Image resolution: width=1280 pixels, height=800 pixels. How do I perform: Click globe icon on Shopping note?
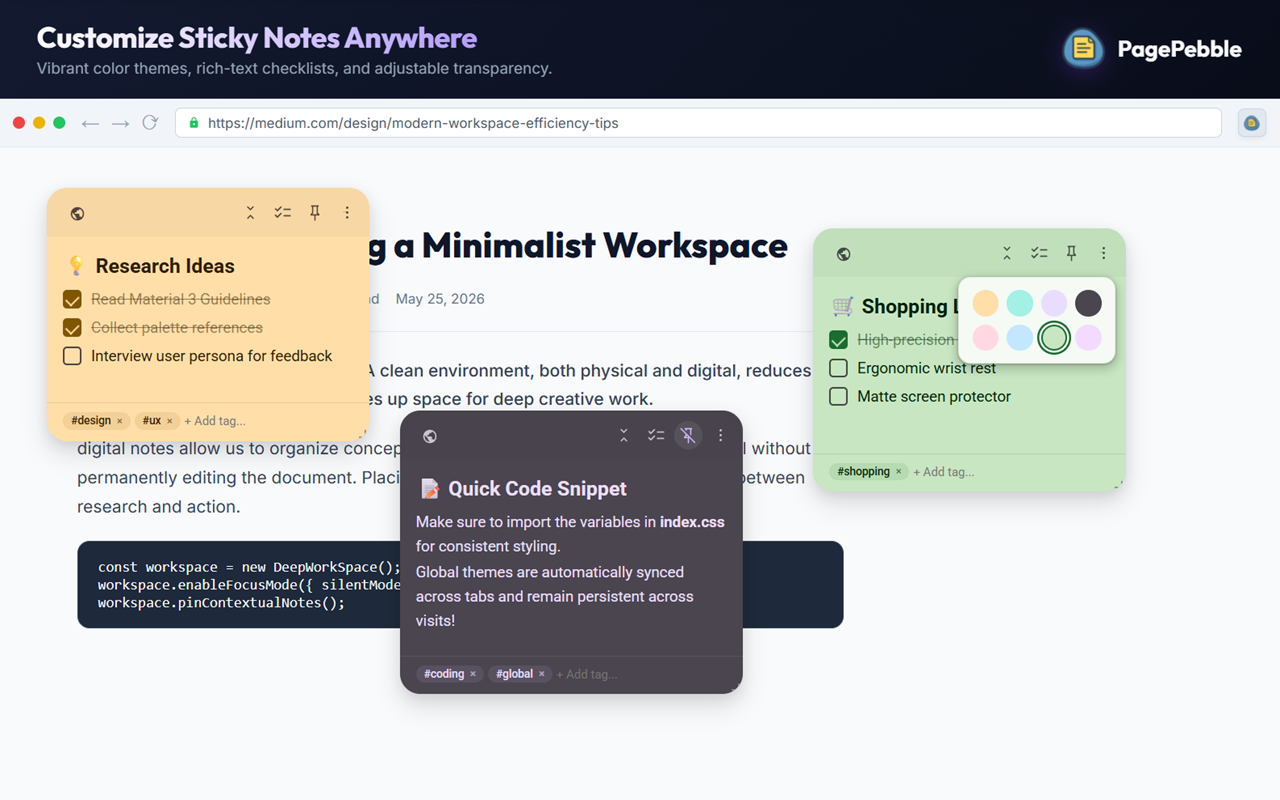pyautogui.click(x=844, y=254)
